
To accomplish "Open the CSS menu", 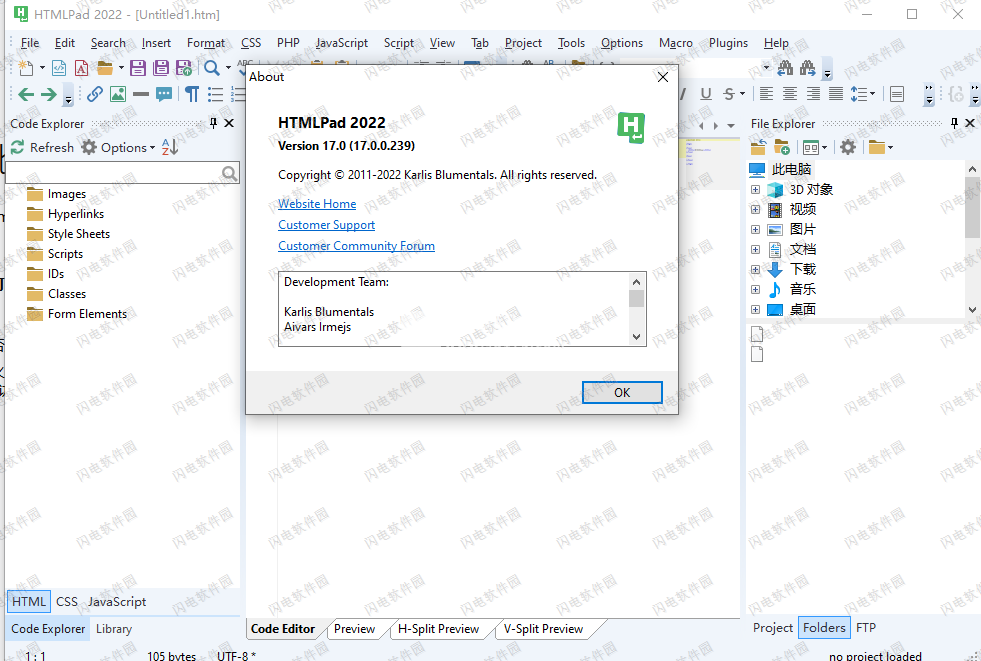I will pos(251,43).
